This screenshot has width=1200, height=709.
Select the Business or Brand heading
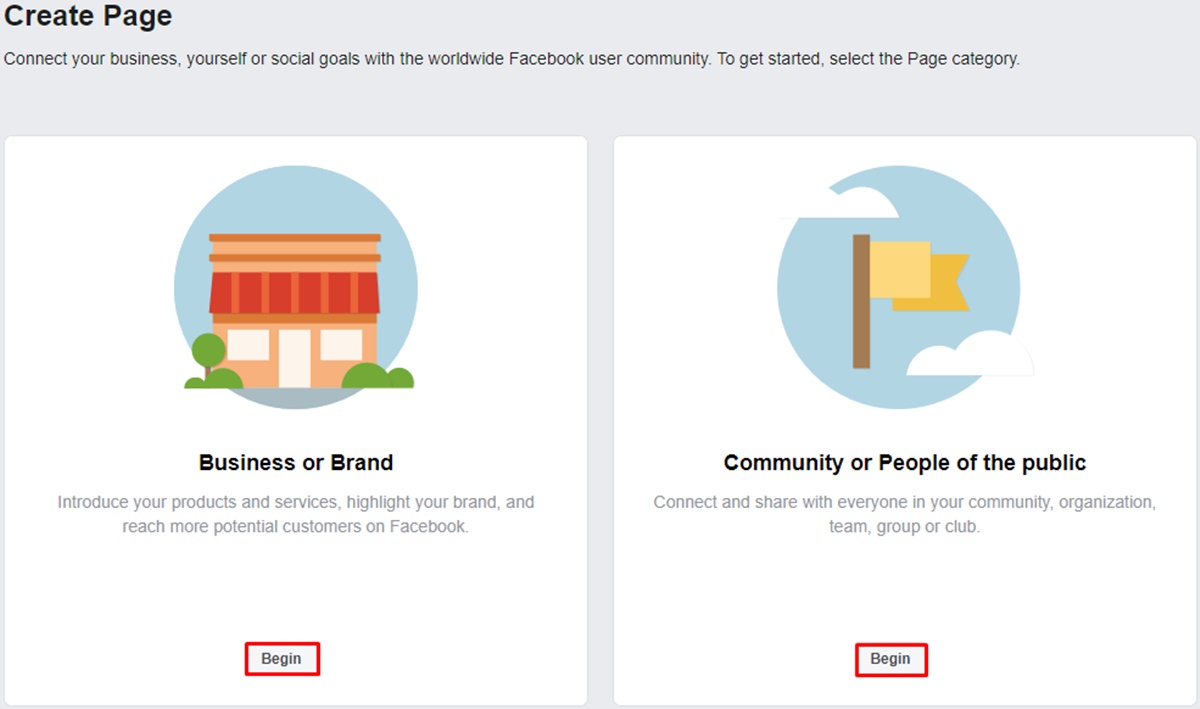[296, 463]
